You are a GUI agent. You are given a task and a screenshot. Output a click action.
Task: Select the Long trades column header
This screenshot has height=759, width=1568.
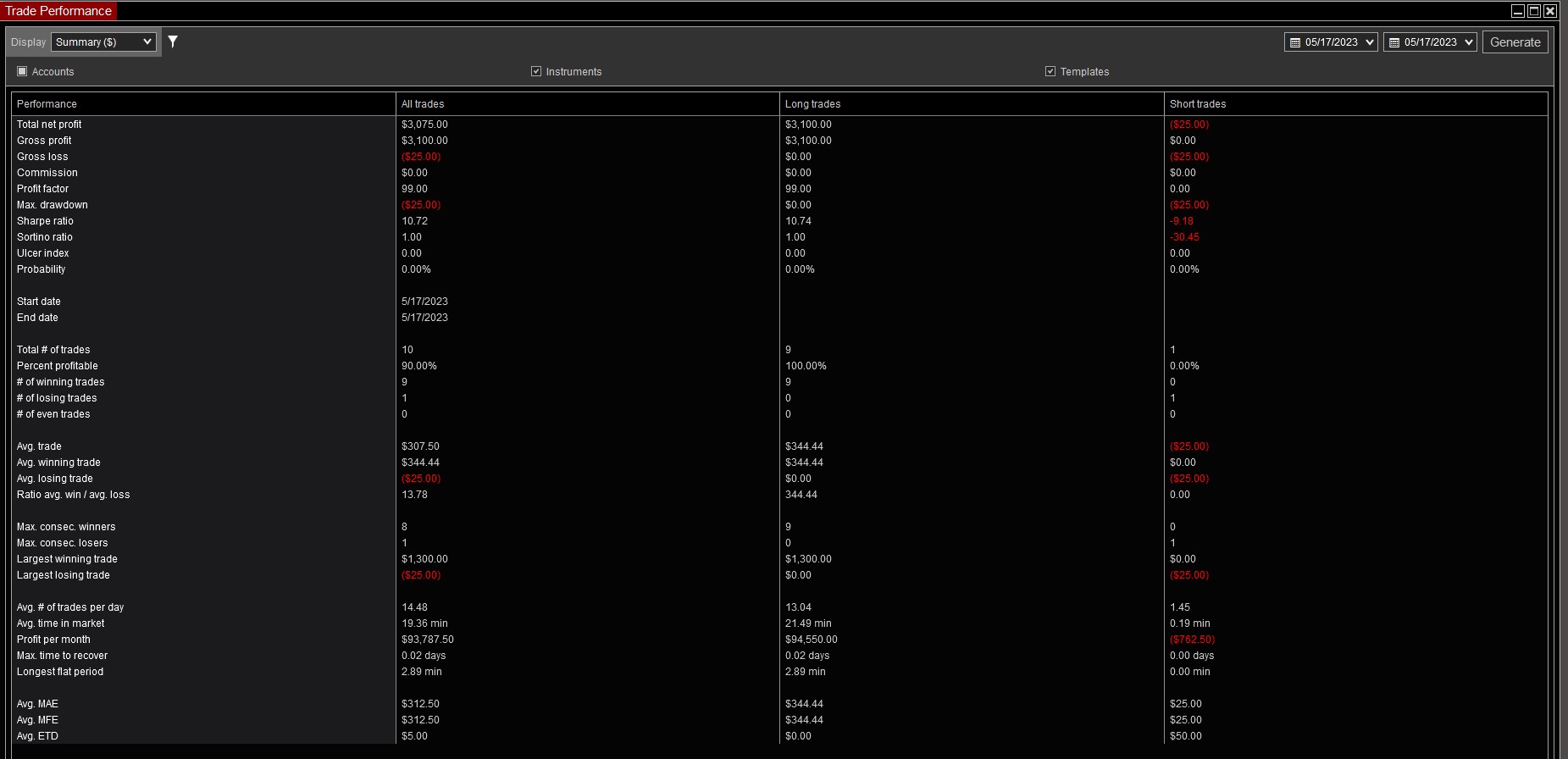(x=972, y=104)
